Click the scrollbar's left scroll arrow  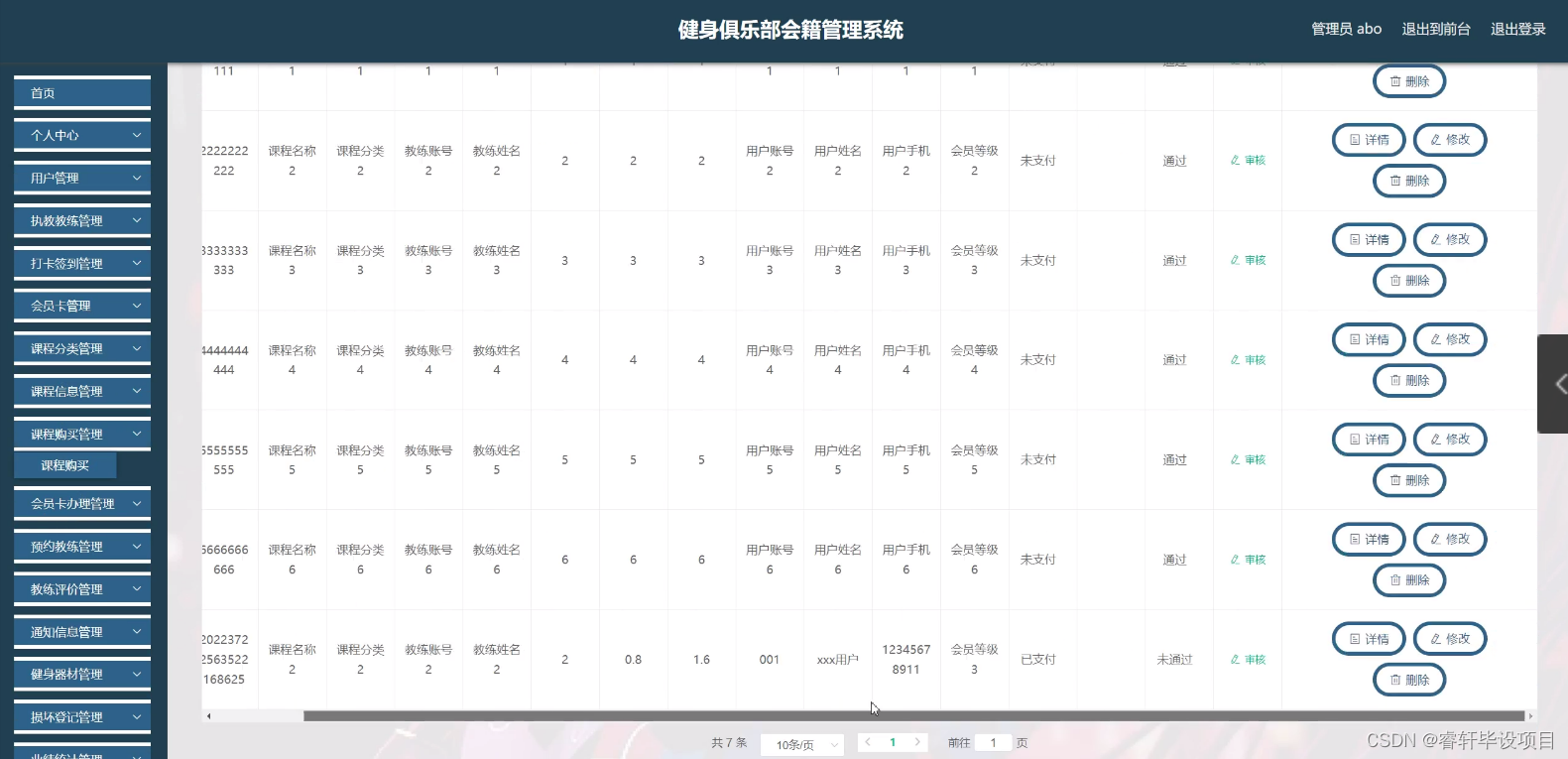coord(208,715)
